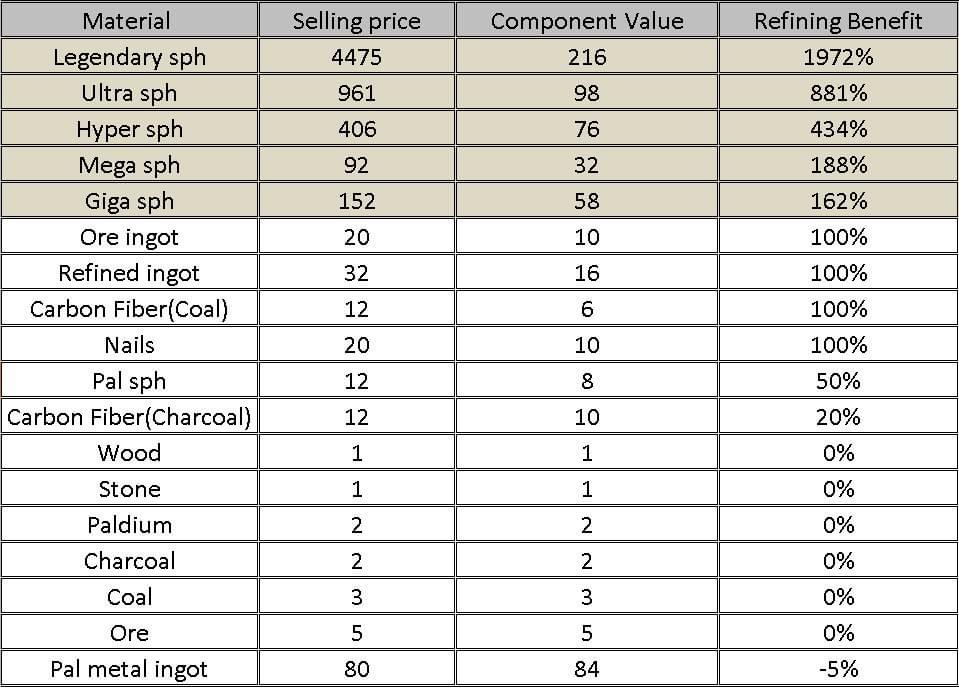Select the Carbon Fiber(Charcoal) cell
This screenshot has width=959, height=687.
tap(129, 417)
